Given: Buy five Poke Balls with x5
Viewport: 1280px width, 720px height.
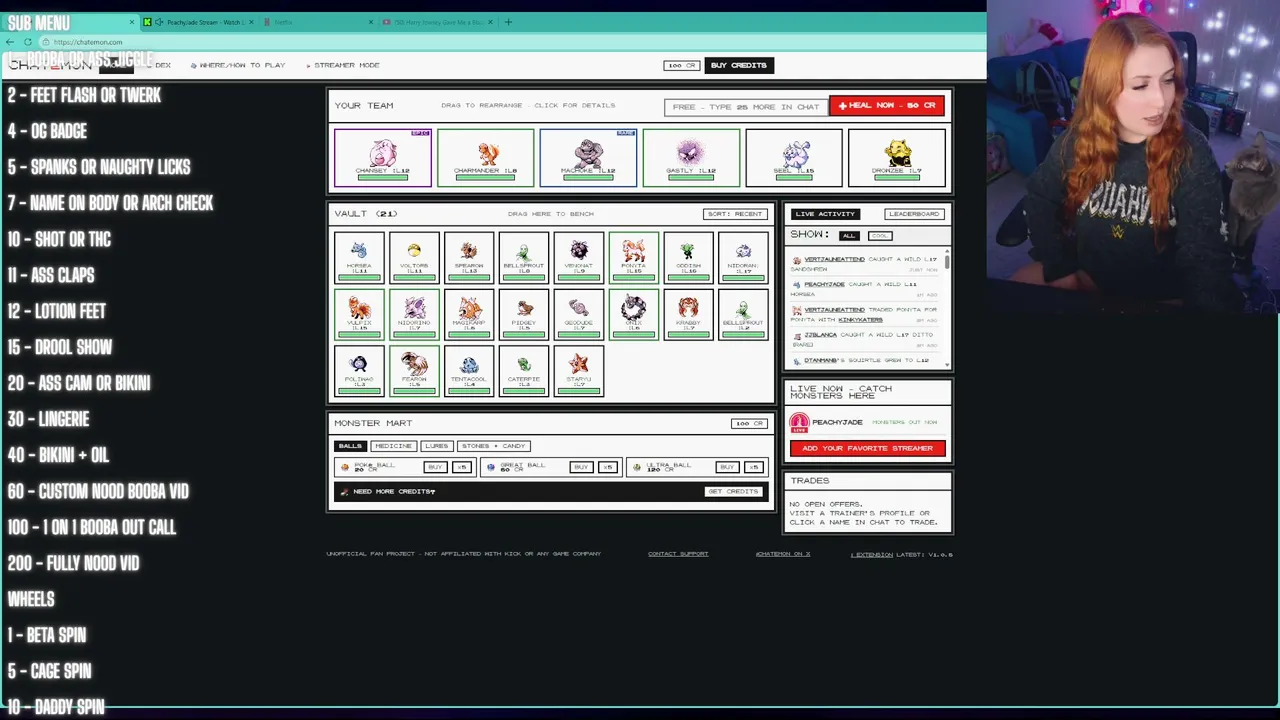Looking at the screenshot, I should click(462, 467).
